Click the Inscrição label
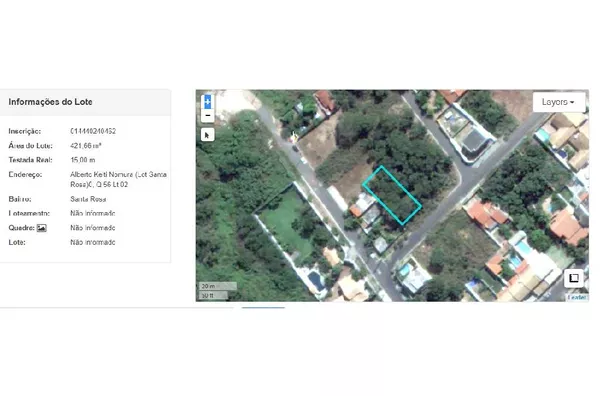This screenshot has height=396, width=600. tap(24, 131)
